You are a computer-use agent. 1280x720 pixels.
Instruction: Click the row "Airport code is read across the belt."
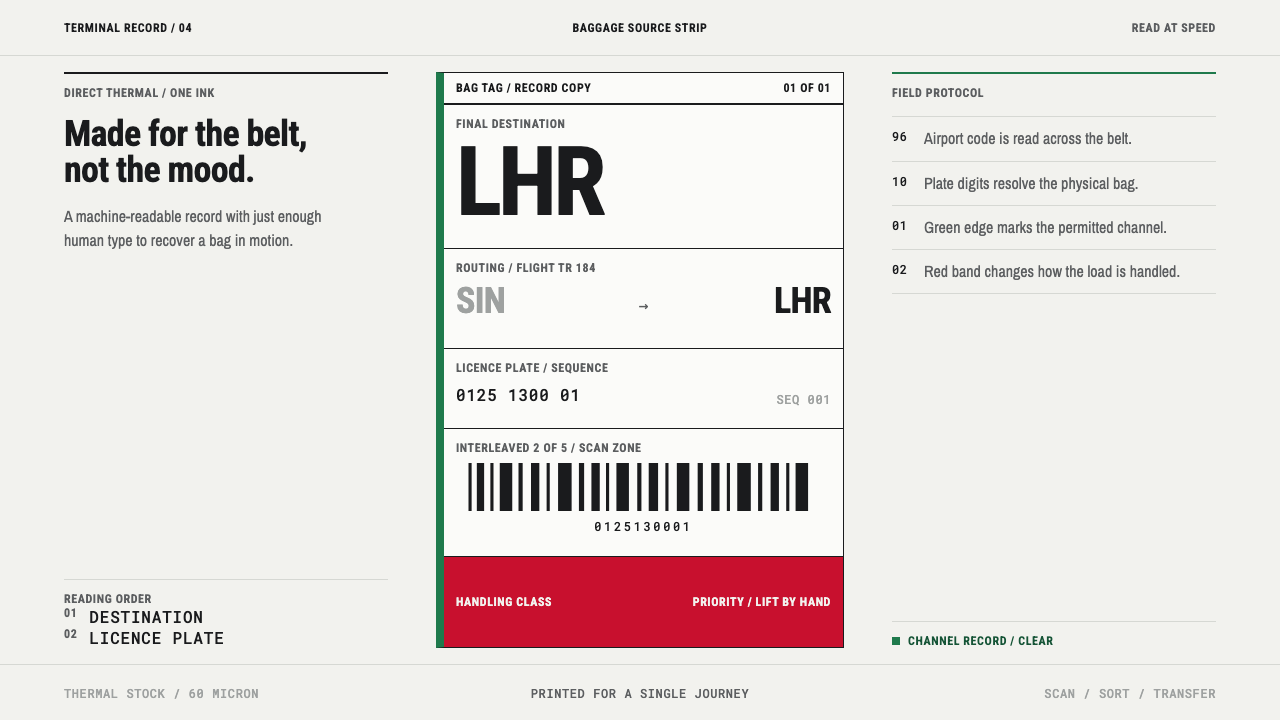pyautogui.click(x=1054, y=139)
